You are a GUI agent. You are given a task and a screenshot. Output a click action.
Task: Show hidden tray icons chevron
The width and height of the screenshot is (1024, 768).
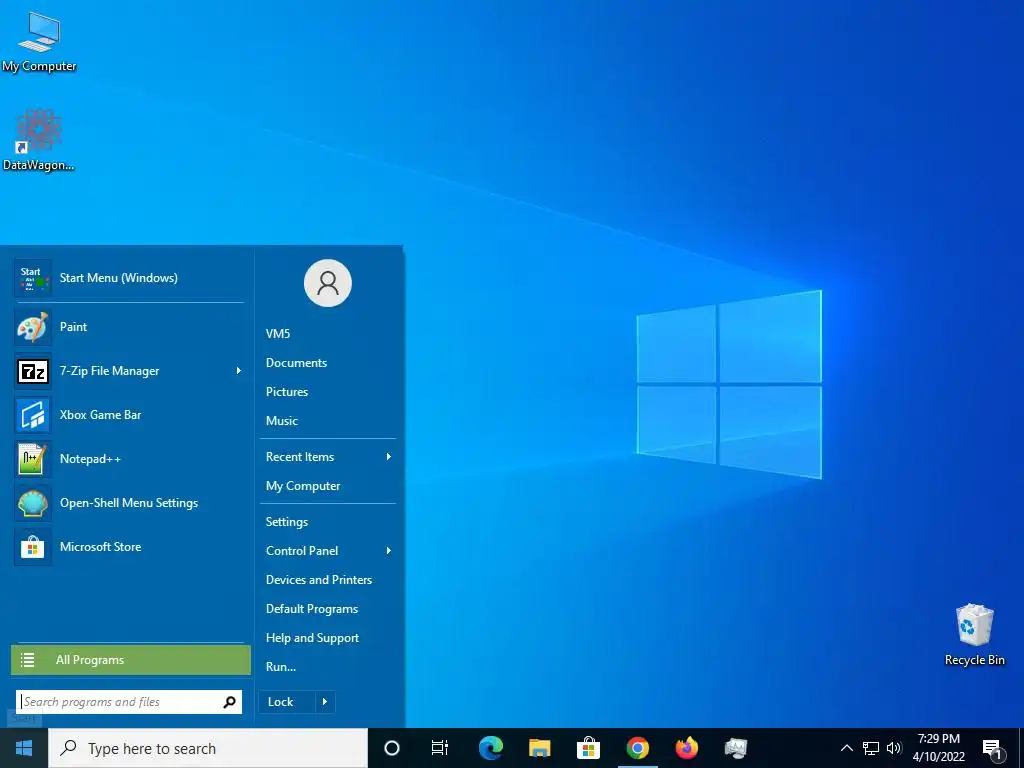pyautogui.click(x=846, y=748)
